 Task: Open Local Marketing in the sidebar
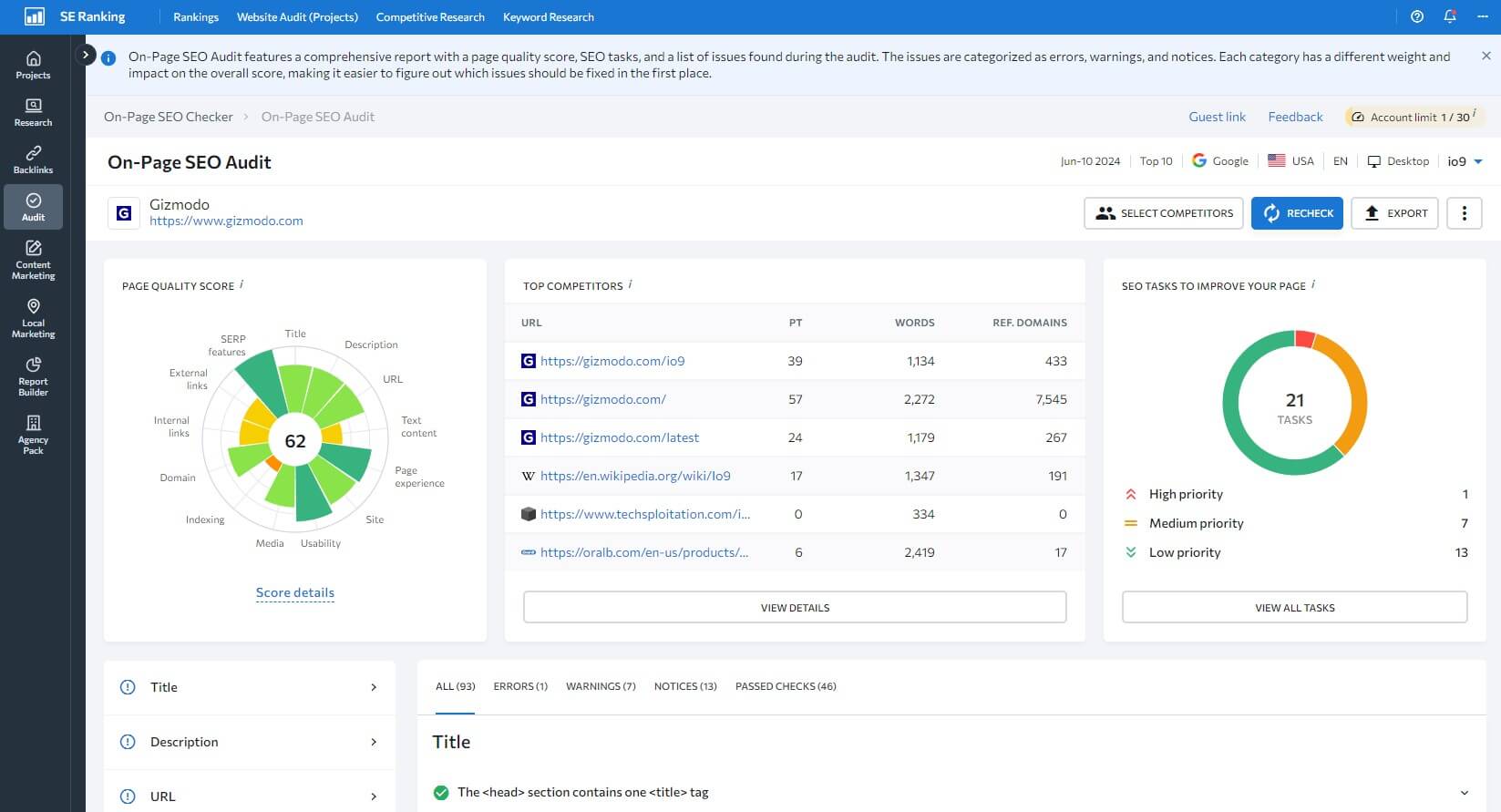tap(33, 318)
